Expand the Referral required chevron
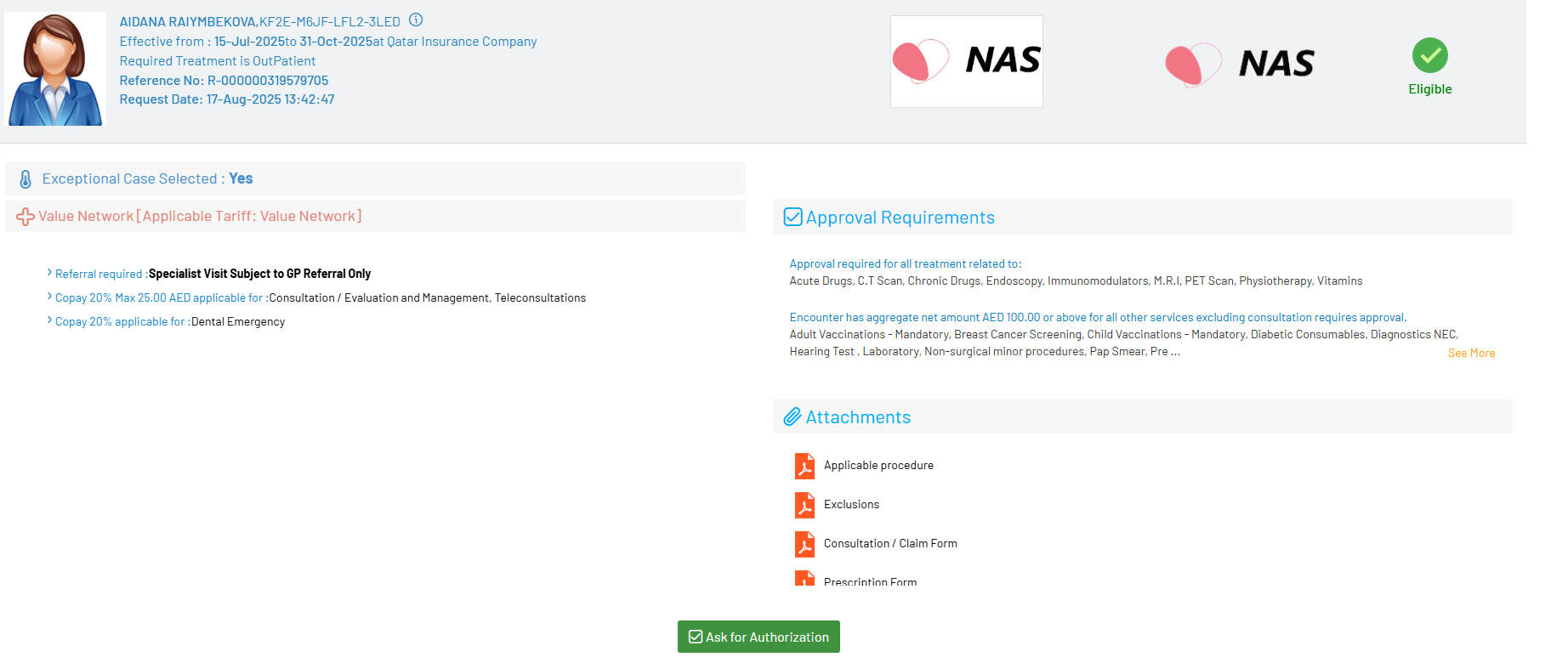The width and height of the screenshot is (1568, 657). coord(49,273)
